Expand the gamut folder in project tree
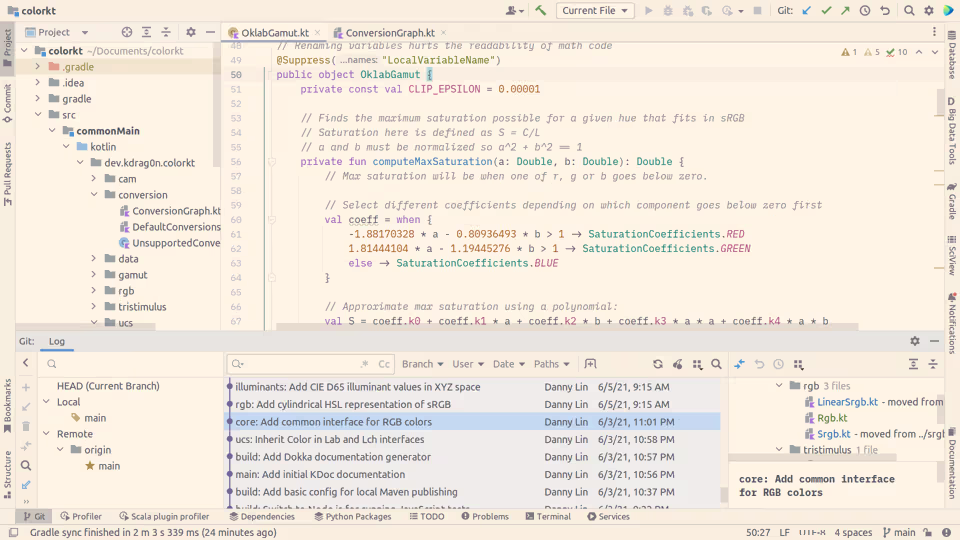Screen dimensions: 960x540 click(94, 275)
